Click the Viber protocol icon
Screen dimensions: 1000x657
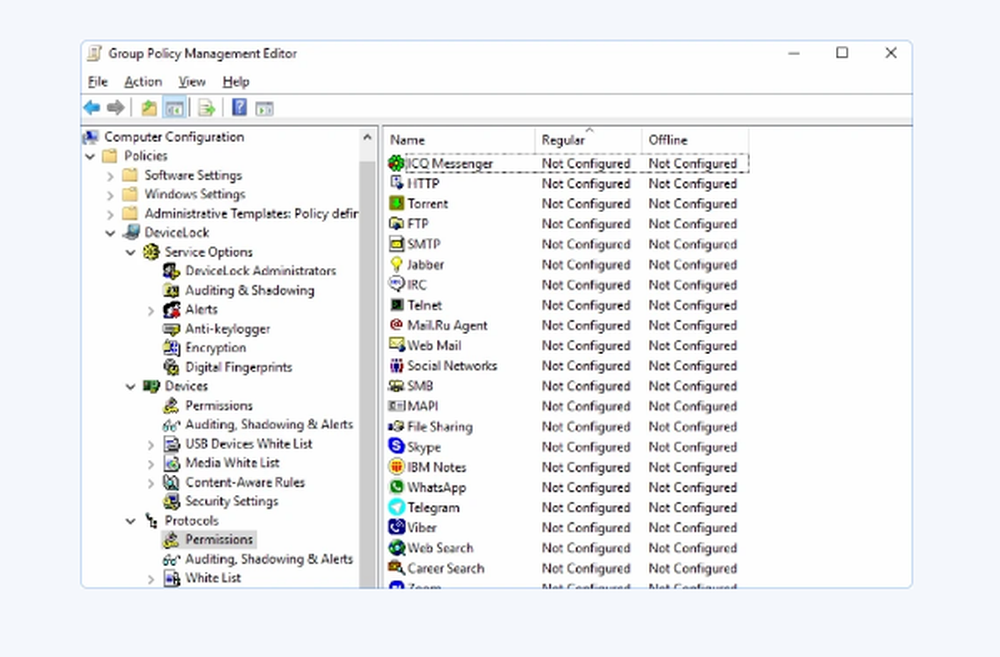pos(397,528)
